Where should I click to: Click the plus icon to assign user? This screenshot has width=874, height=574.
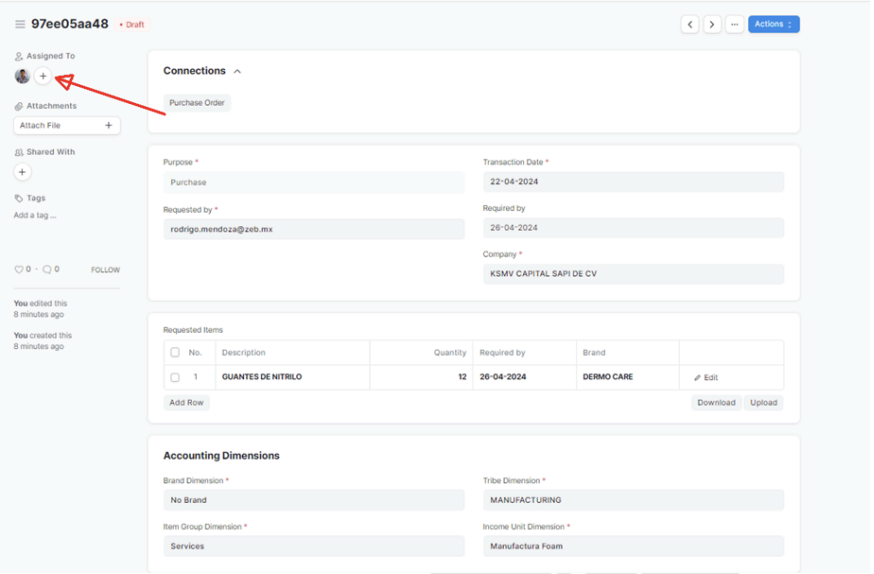(43, 76)
